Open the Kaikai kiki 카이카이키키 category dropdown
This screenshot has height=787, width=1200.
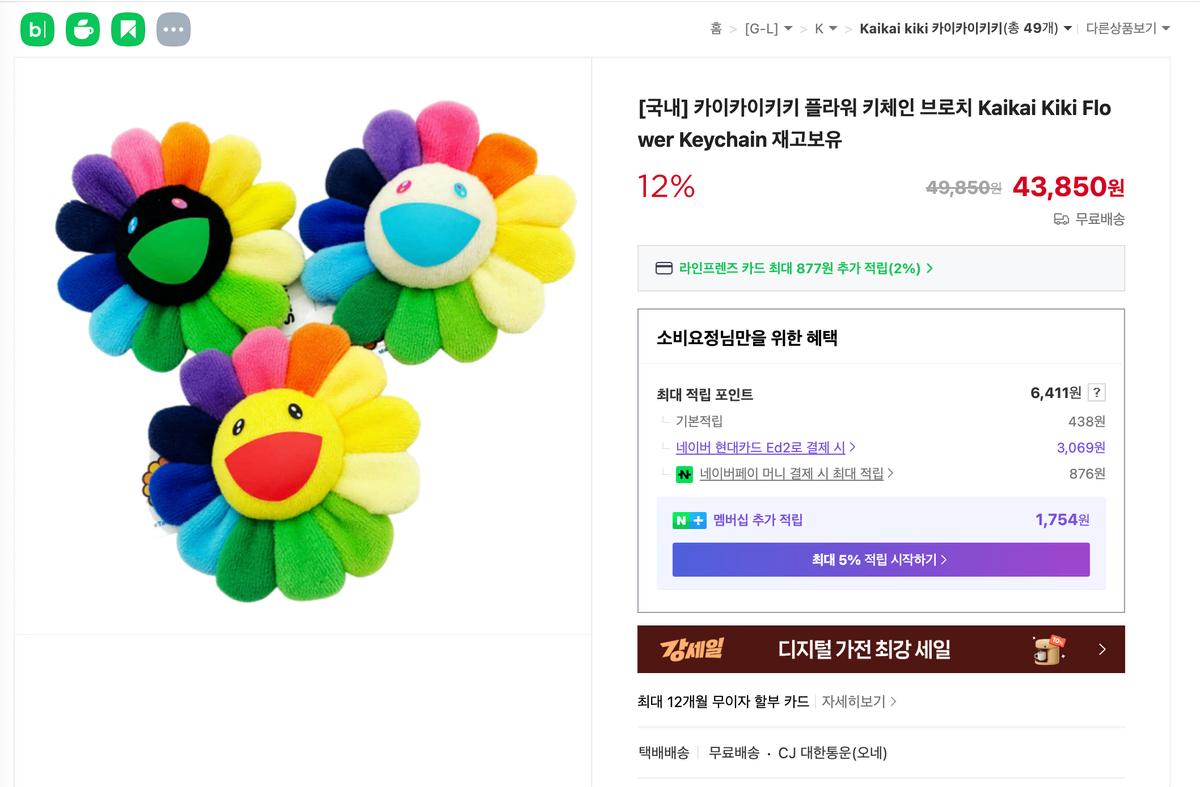[961, 30]
